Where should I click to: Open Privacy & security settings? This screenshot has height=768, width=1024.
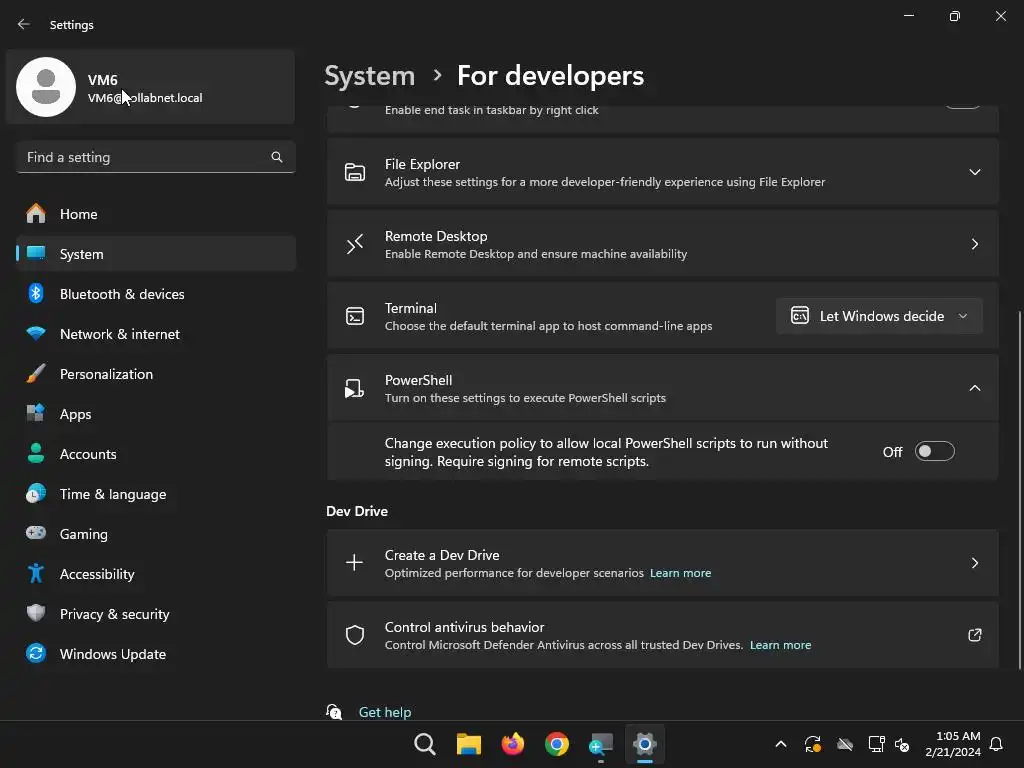click(x=156, y=614)
